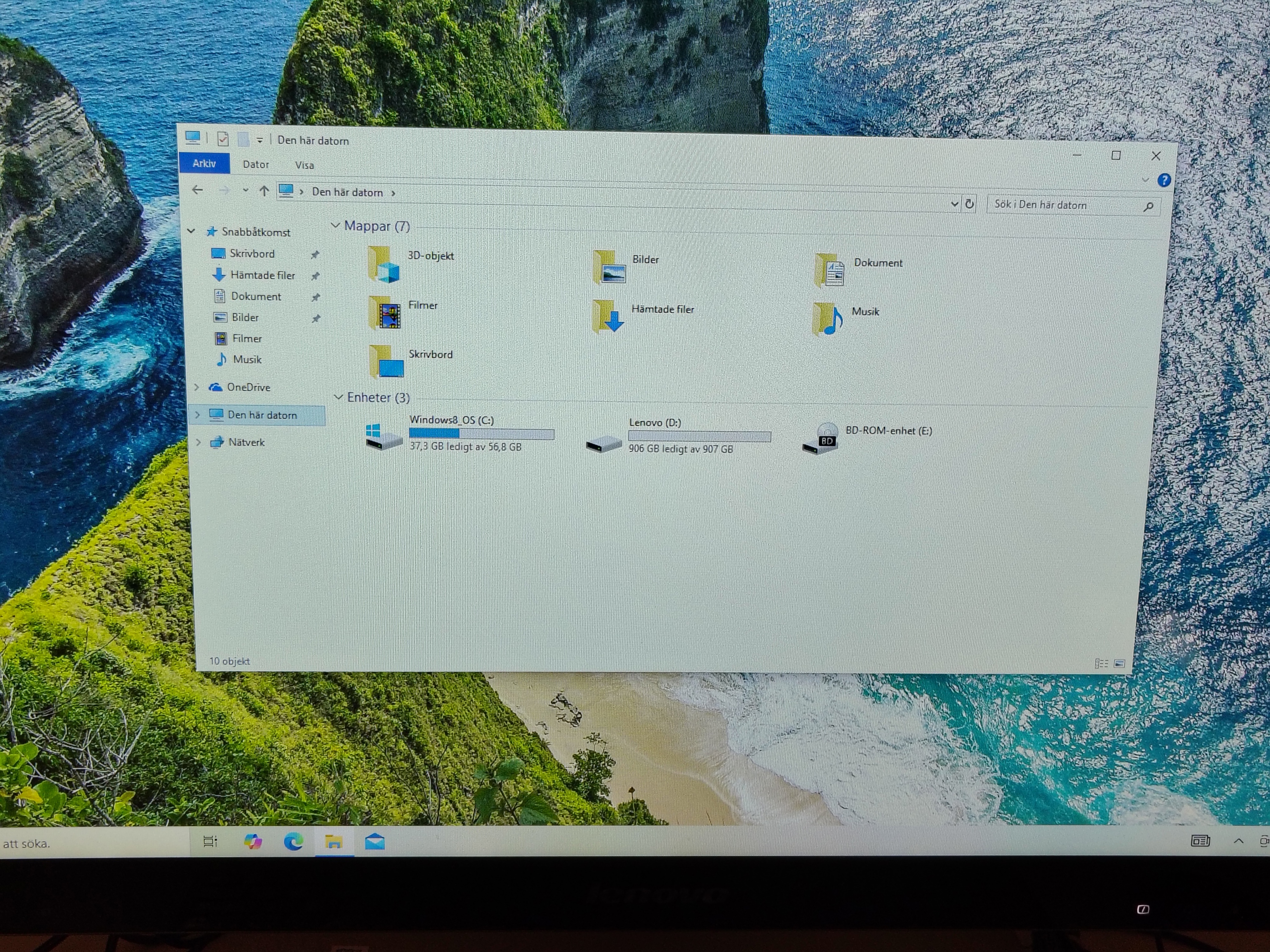This screenshot has height=952, width=1270.
Task: Open Microsoft Edge from the taskbar
Action: coord(294,842)
